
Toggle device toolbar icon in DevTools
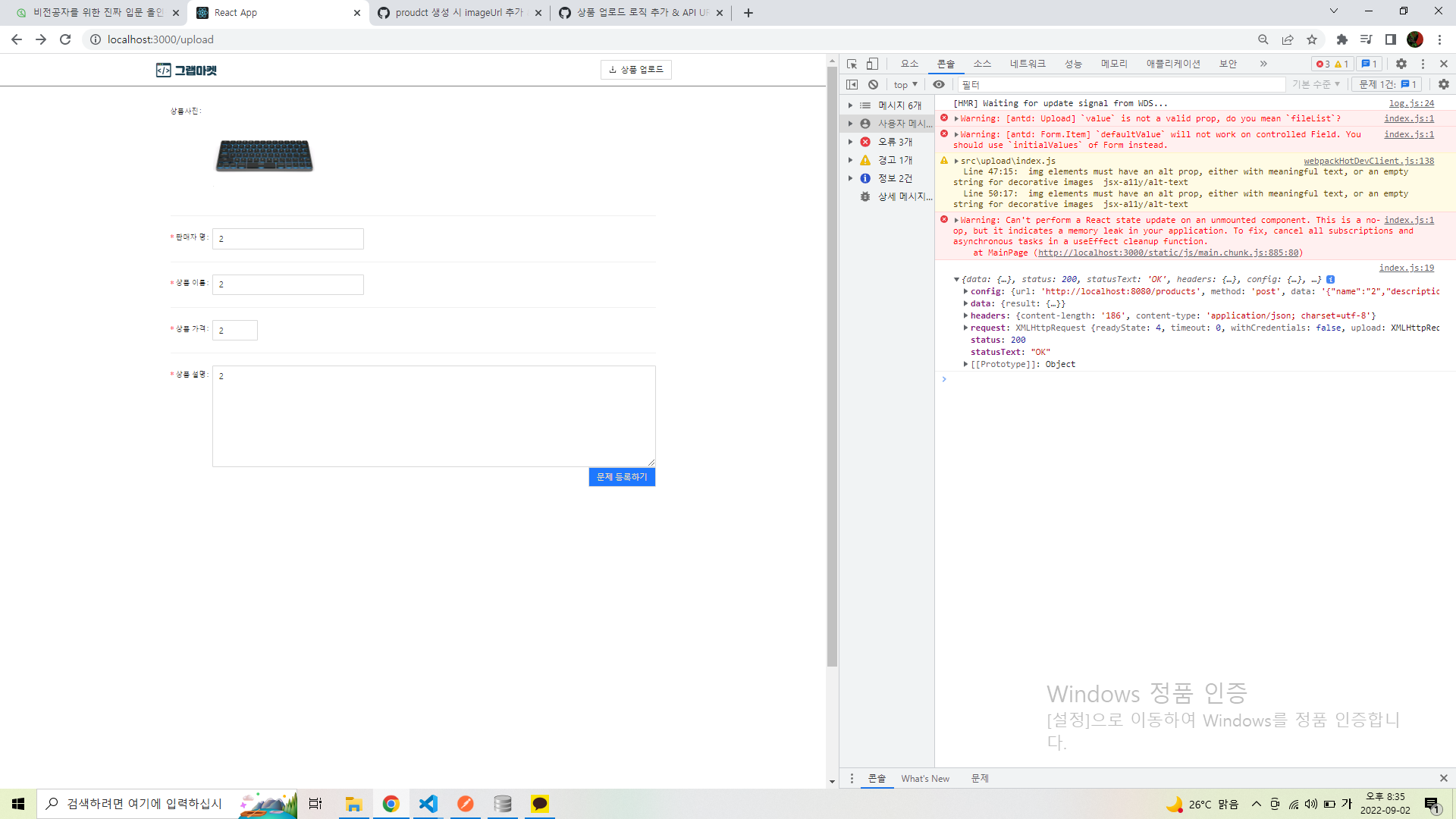pyautogui.click(x=873, y=64)
